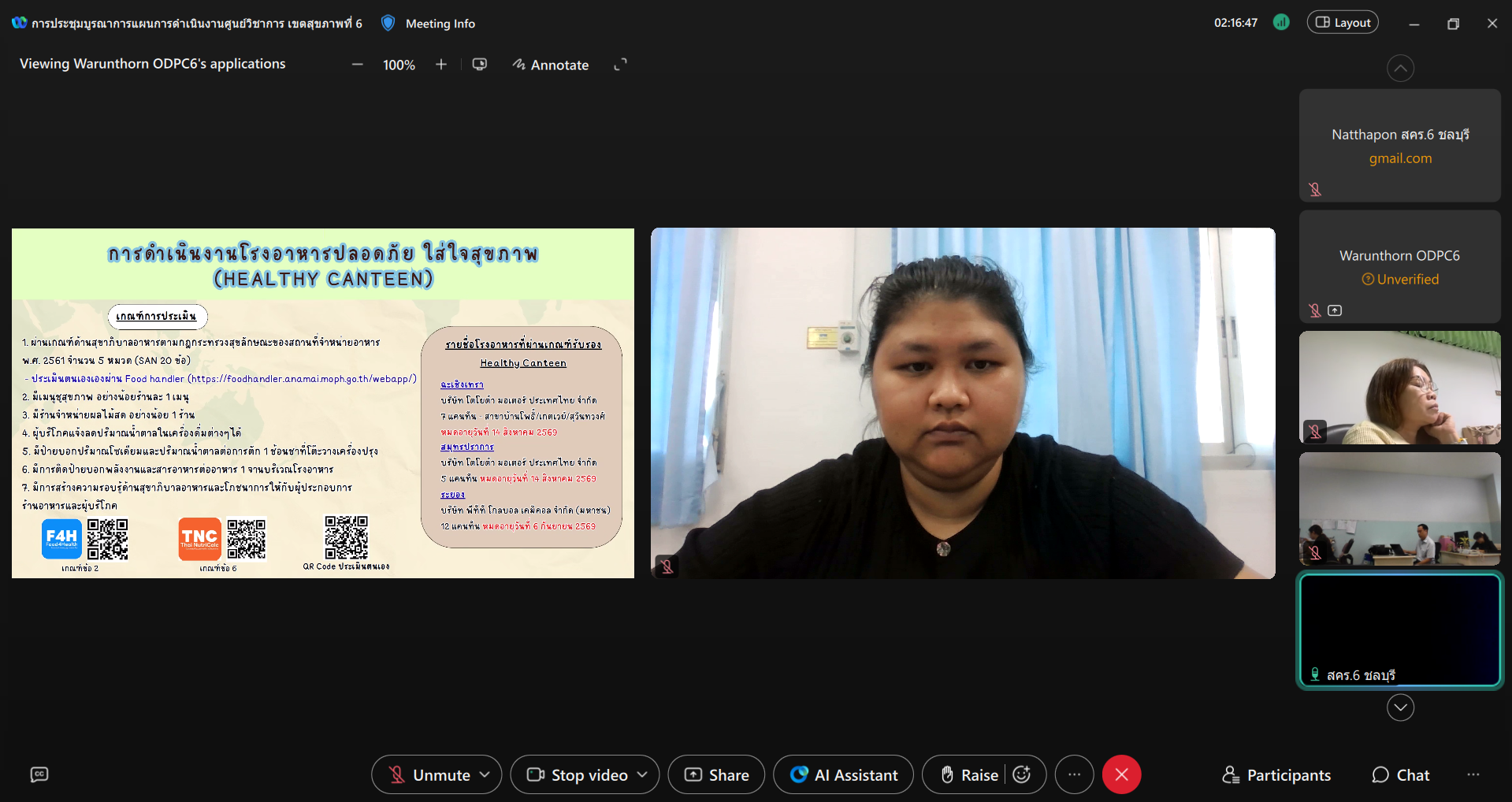Click the Share button

[x=716, y=774]
